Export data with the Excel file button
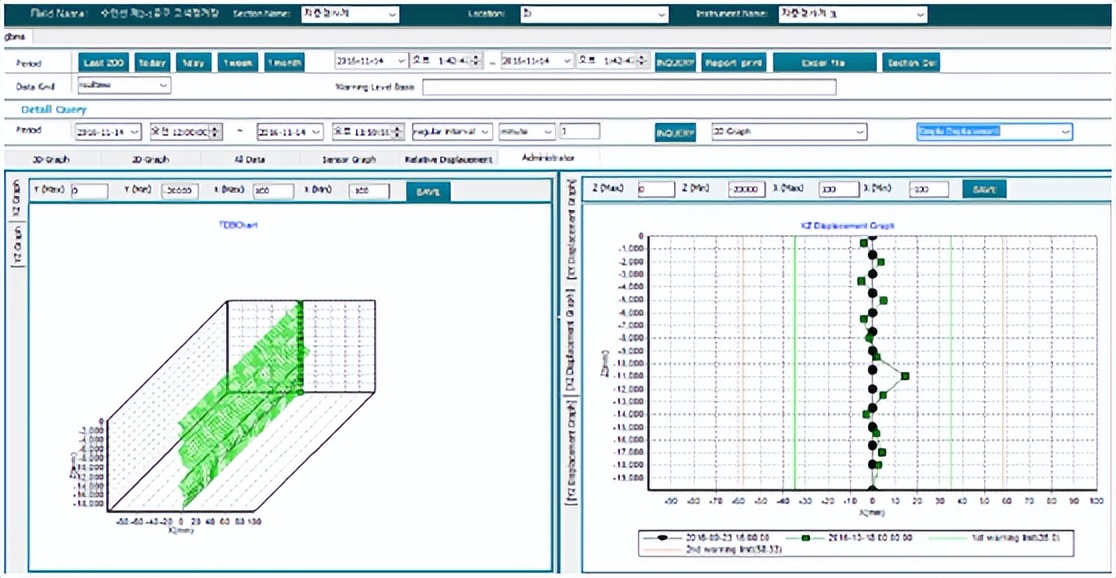 tap(824, 62)
